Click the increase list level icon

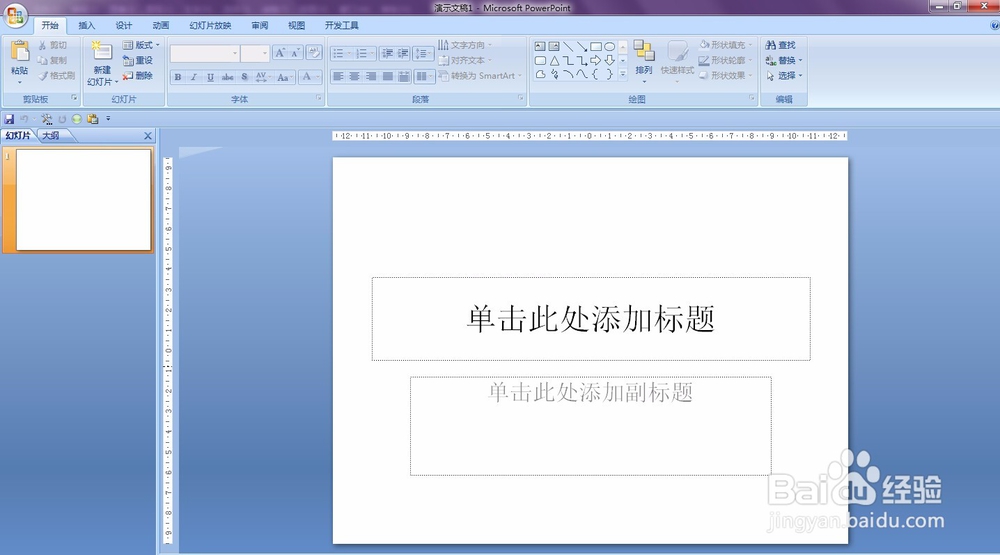pos(403,54)
